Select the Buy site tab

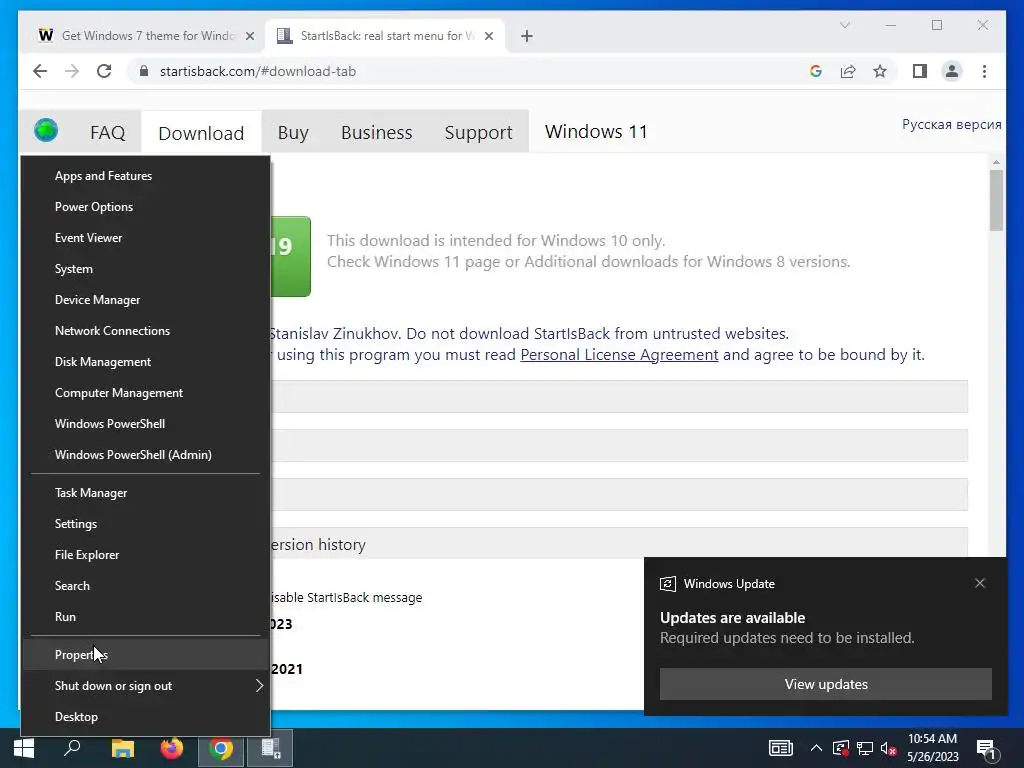(x=293, y=133)
